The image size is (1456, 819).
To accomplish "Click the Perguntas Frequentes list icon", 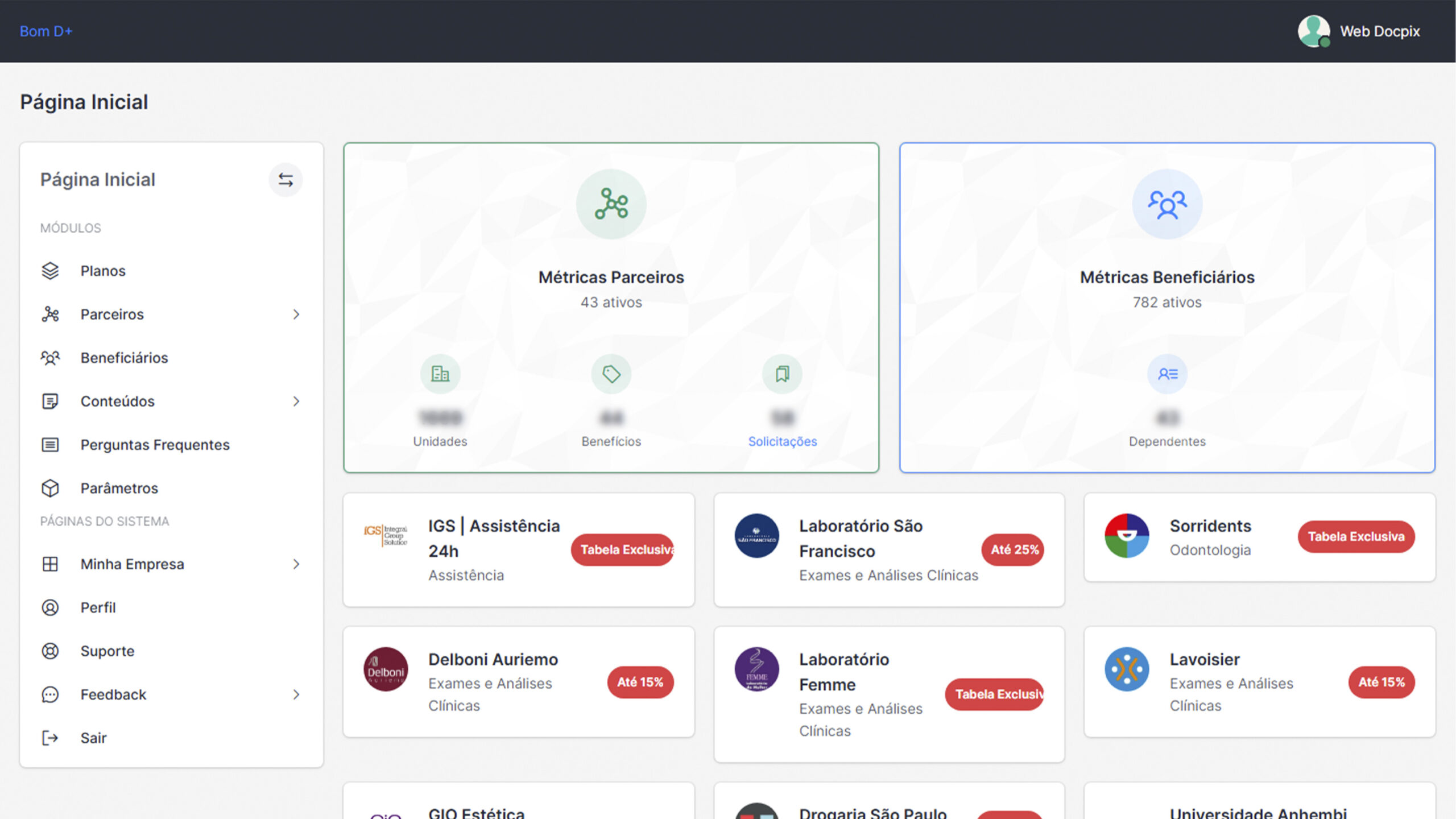I will coord(50,445).
